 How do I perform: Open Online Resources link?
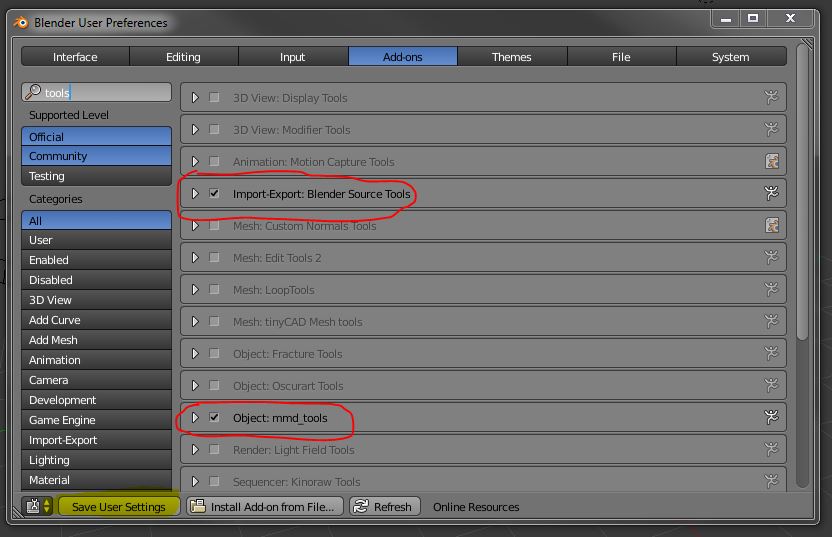476,506
